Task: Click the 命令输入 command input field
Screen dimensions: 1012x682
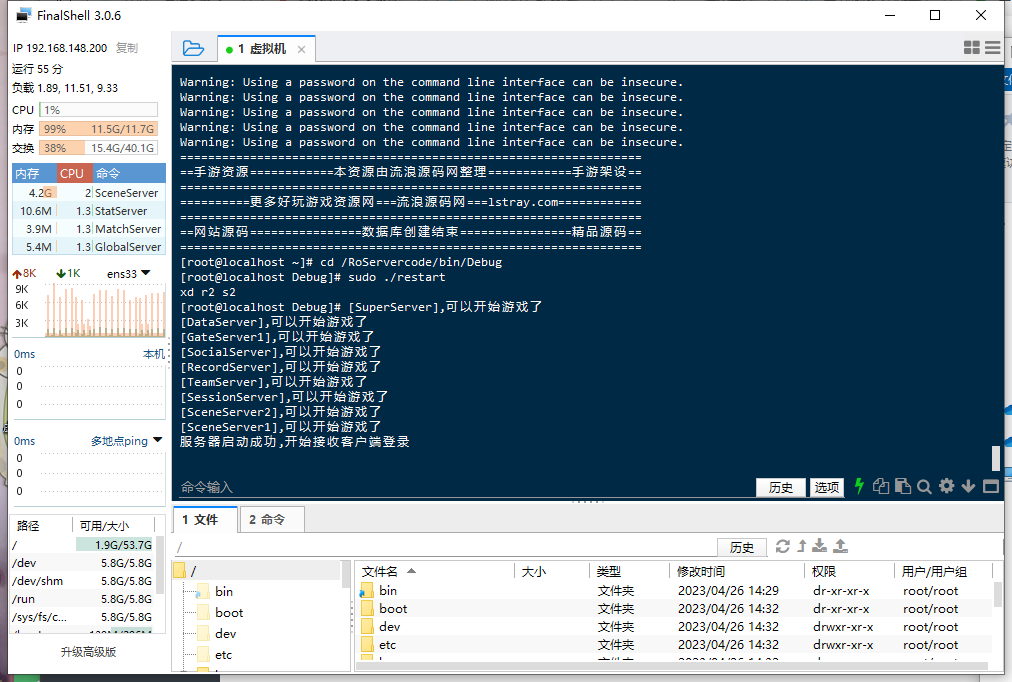Action: click(465, 487)
